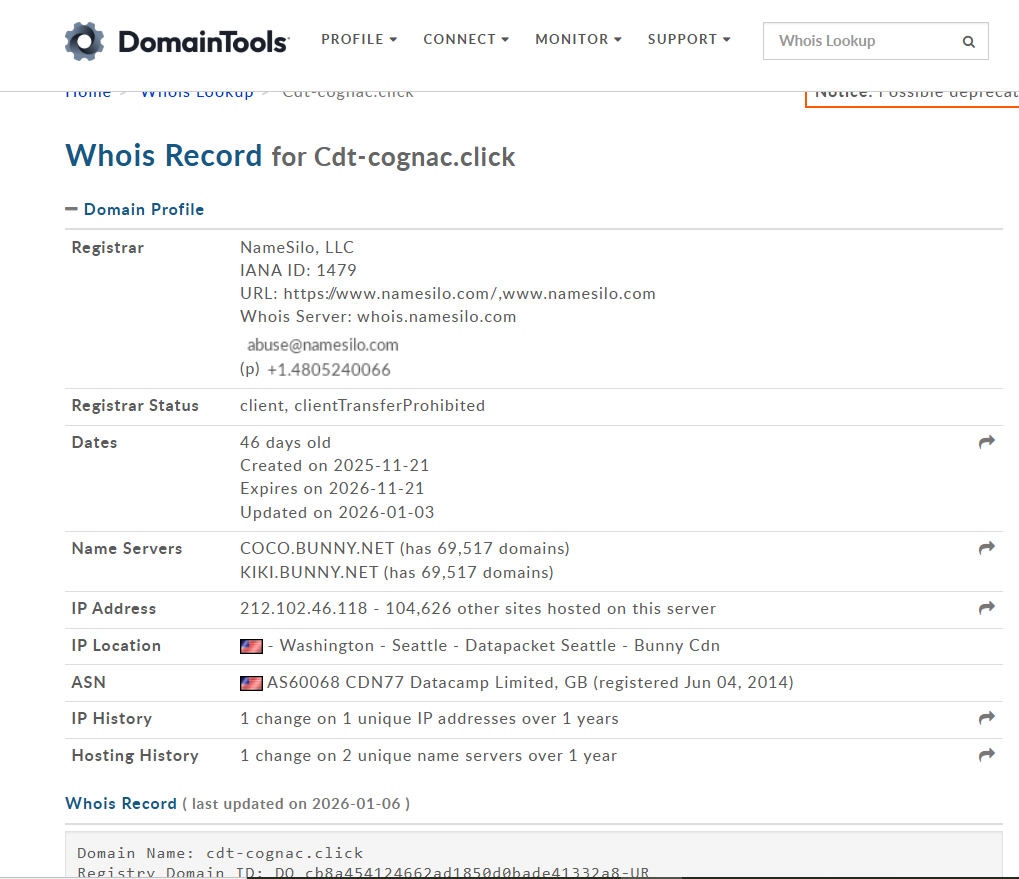Click the arrow icon in IP Address row
The width and height of the screenshot is (1019, 879).
point(986,608)
